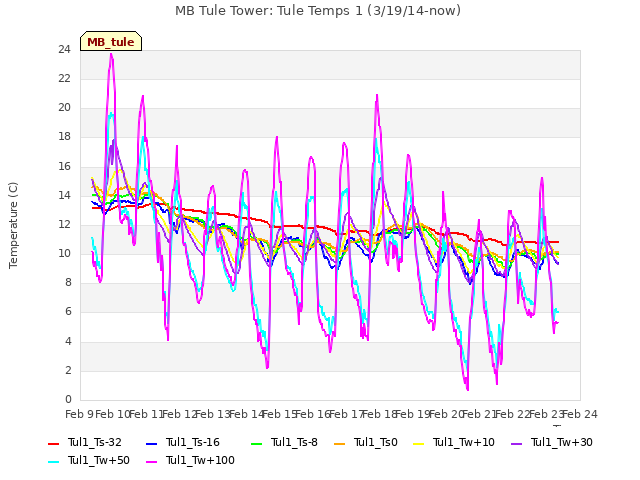Click the orange Tul1_Ts0 legend swatch
640x480 pixels.
click(339, 443)
